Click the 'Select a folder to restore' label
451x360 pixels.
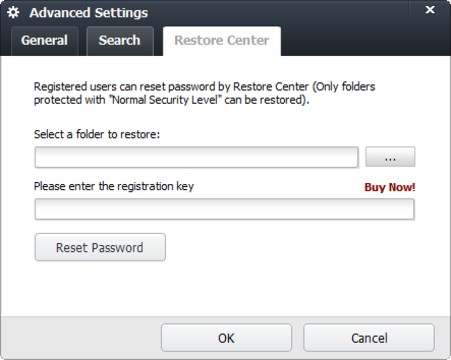coord(97,134)
